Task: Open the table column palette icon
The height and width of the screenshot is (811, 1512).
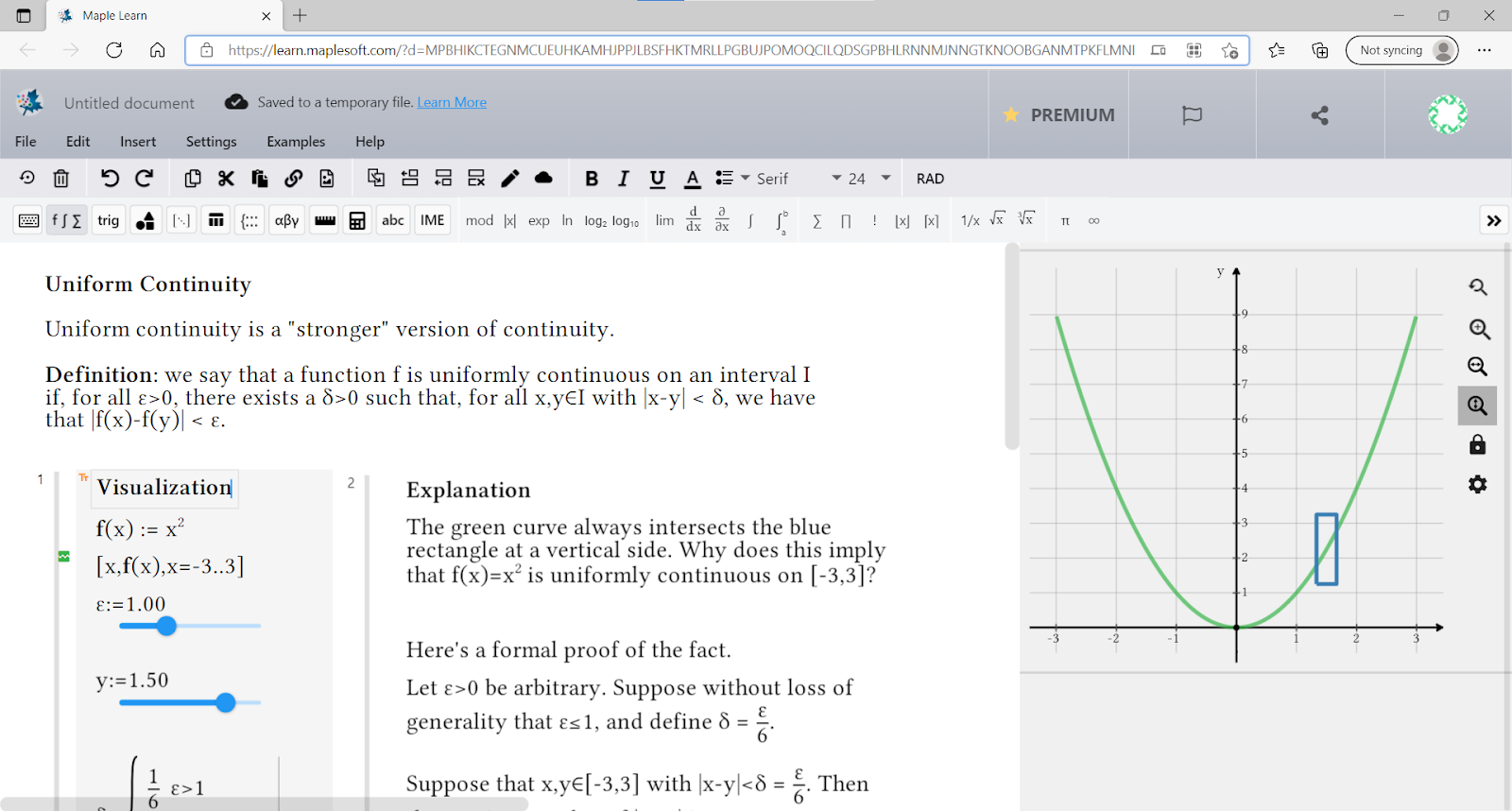Action: coord(216,220)
